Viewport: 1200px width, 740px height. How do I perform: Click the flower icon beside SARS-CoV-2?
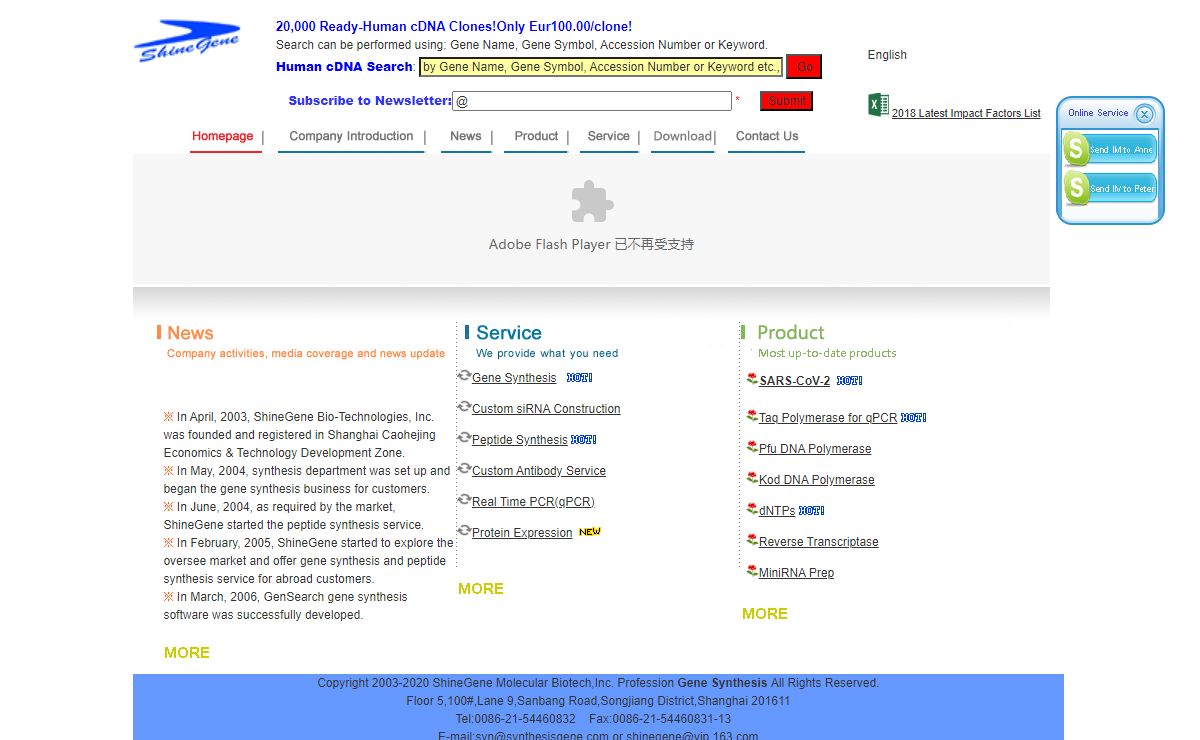(752, 379)
